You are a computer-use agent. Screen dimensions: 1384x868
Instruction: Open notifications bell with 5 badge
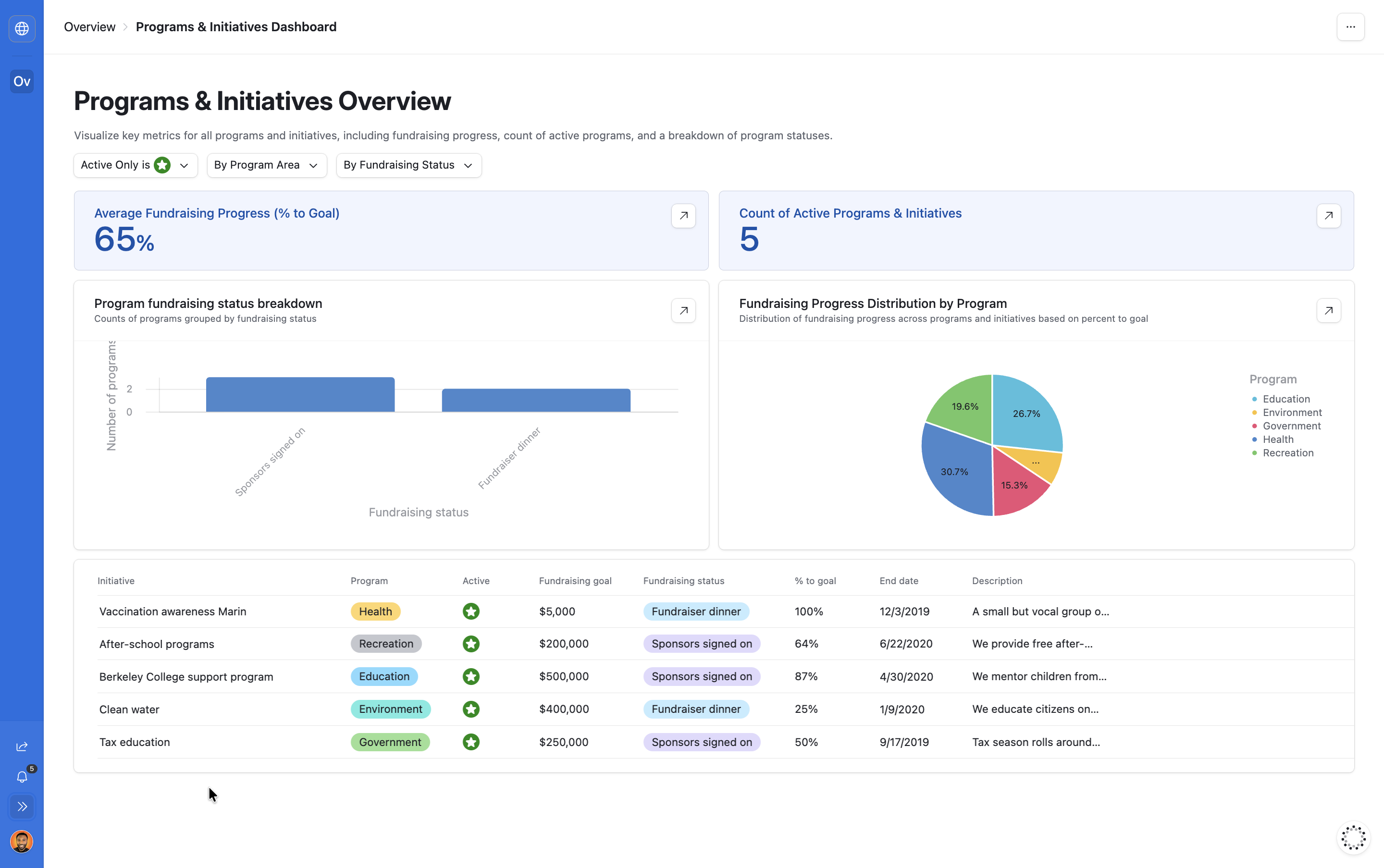[x=22, y=777]
